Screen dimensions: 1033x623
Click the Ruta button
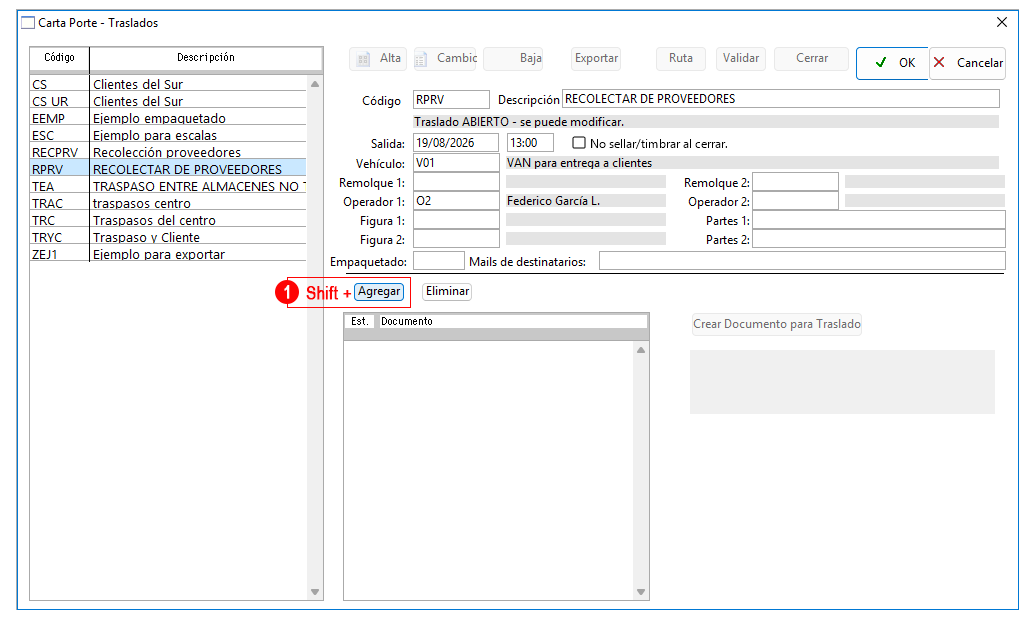click(x=681, y=59)
